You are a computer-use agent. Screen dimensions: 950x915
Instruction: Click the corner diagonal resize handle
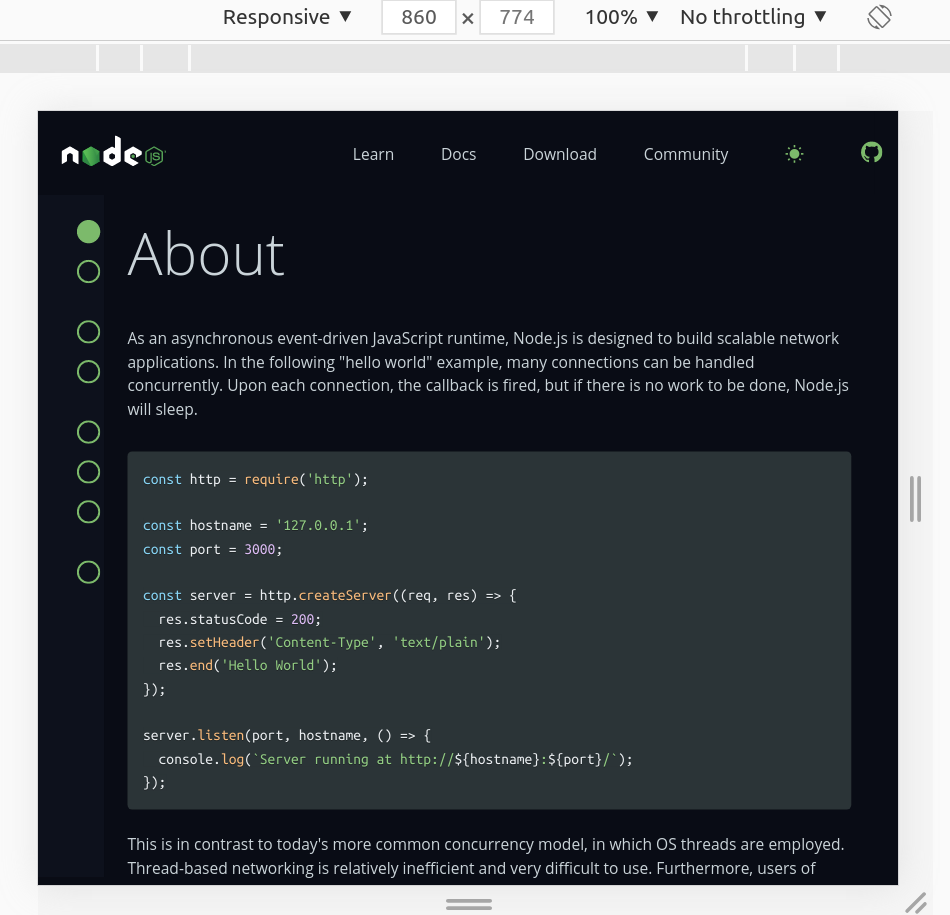[916, 903]
